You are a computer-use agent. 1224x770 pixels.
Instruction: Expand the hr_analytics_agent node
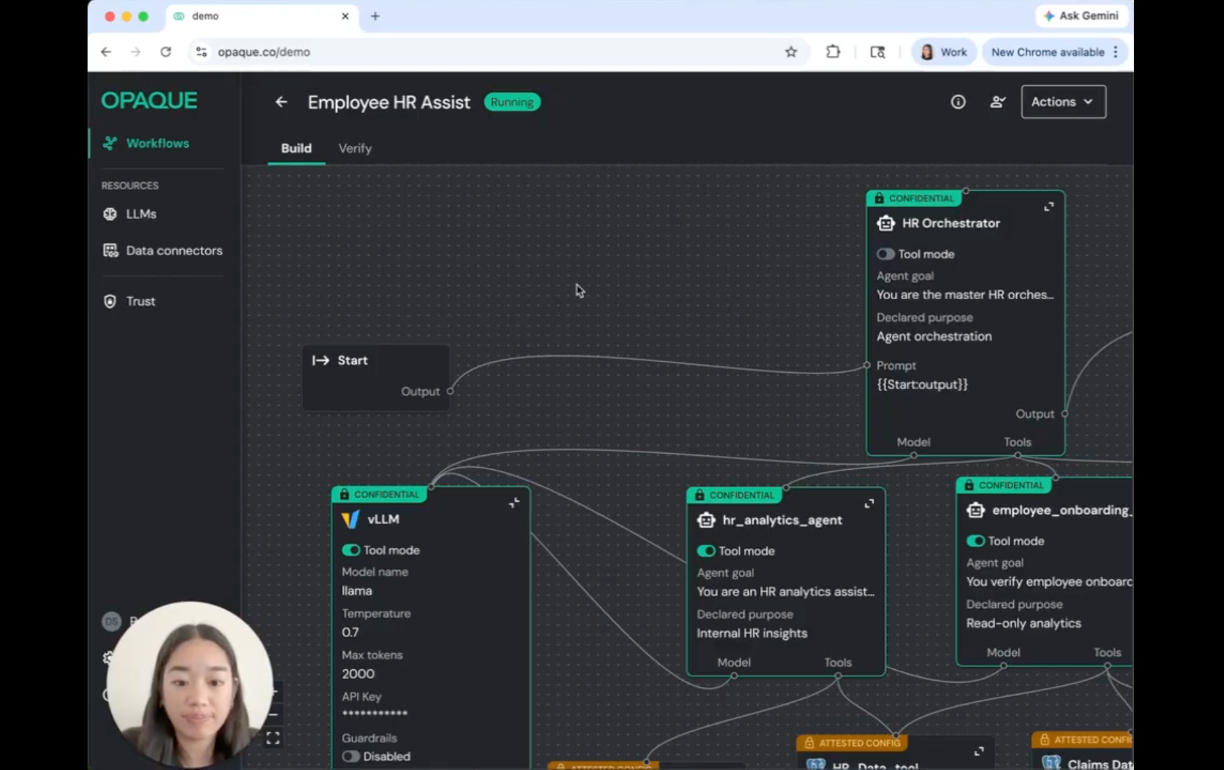(869, 504)
